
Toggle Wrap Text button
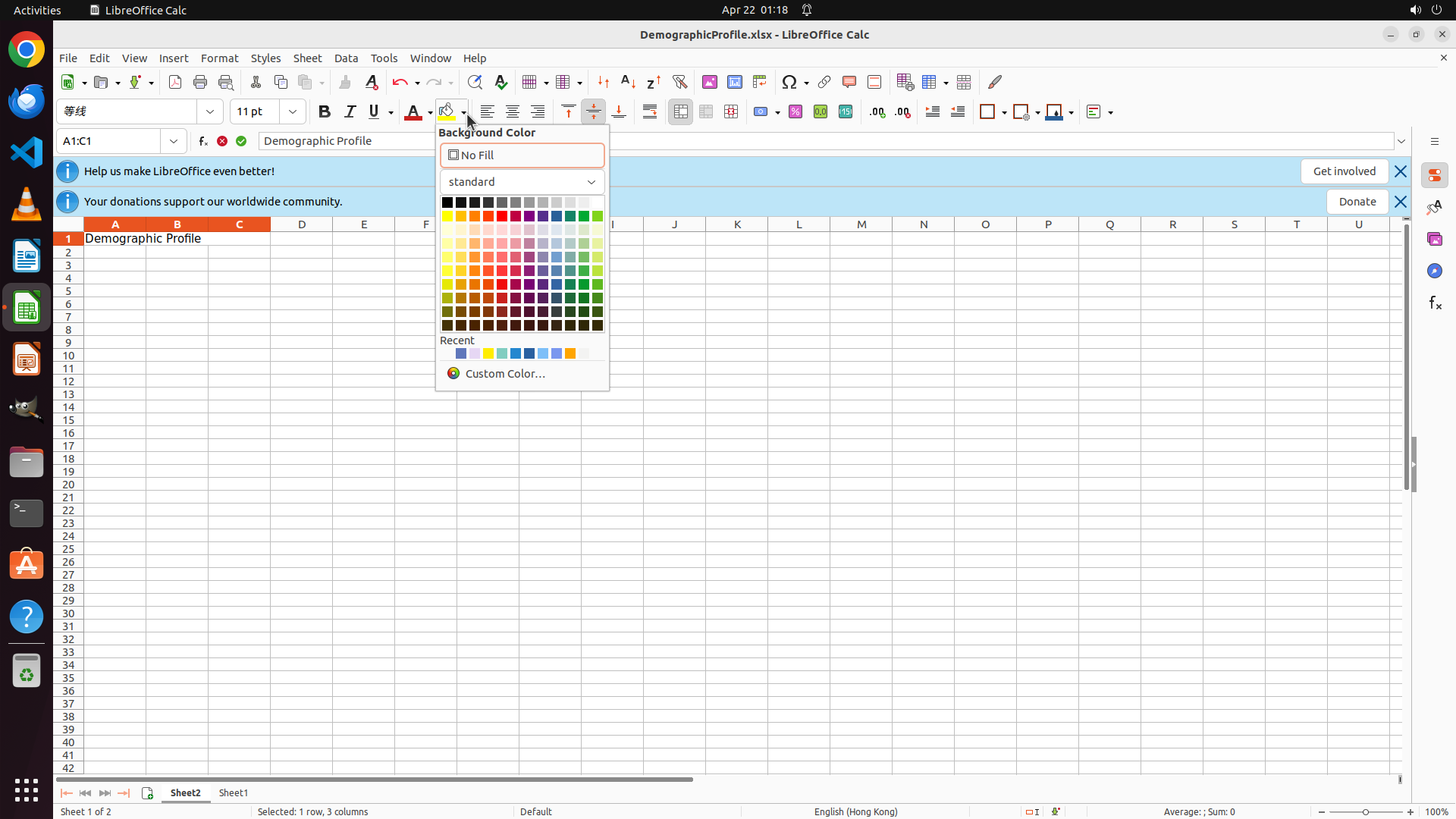[650, 112]
